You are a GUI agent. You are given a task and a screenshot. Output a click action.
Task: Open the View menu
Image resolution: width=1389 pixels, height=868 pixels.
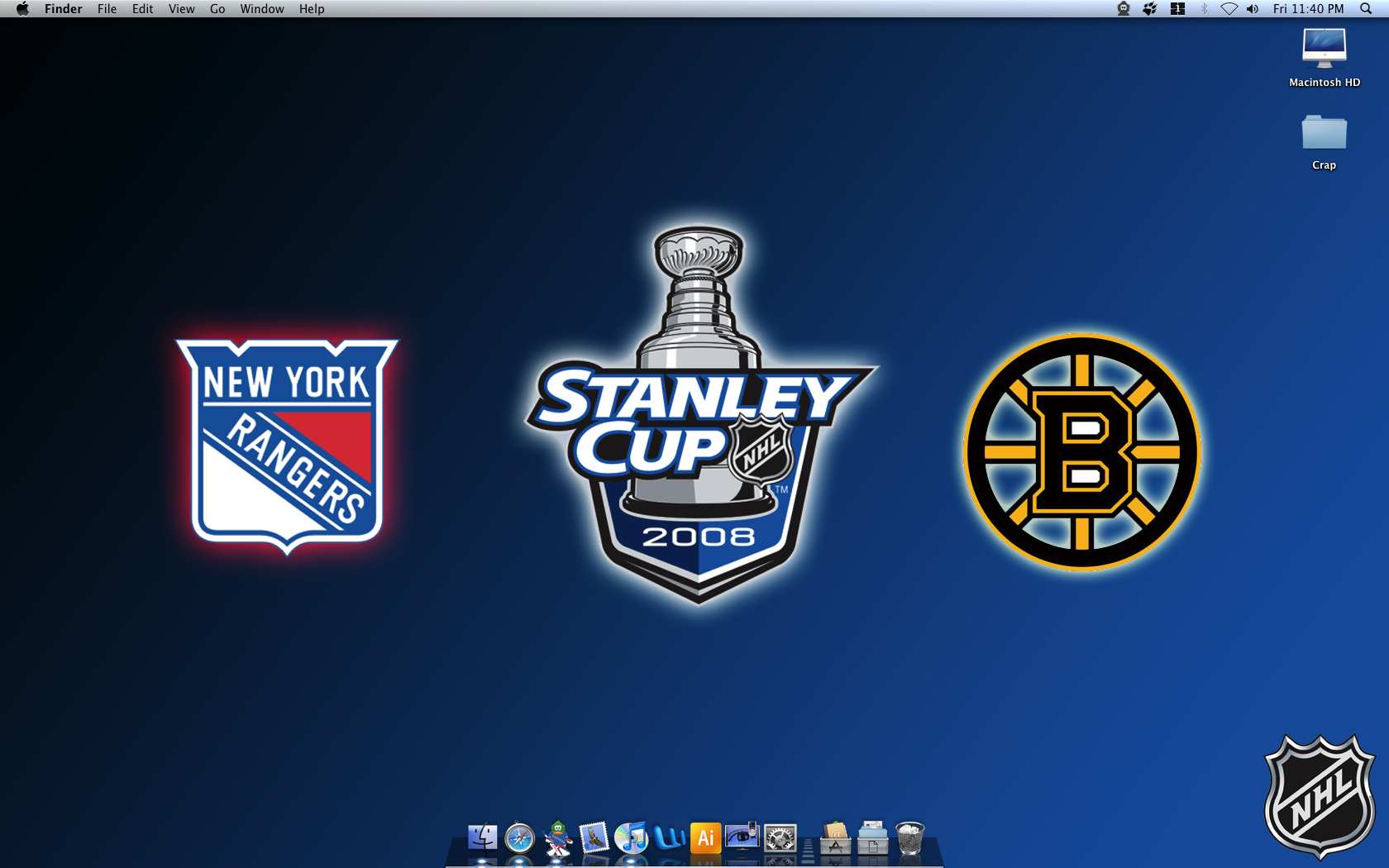(x=182, y=9)
